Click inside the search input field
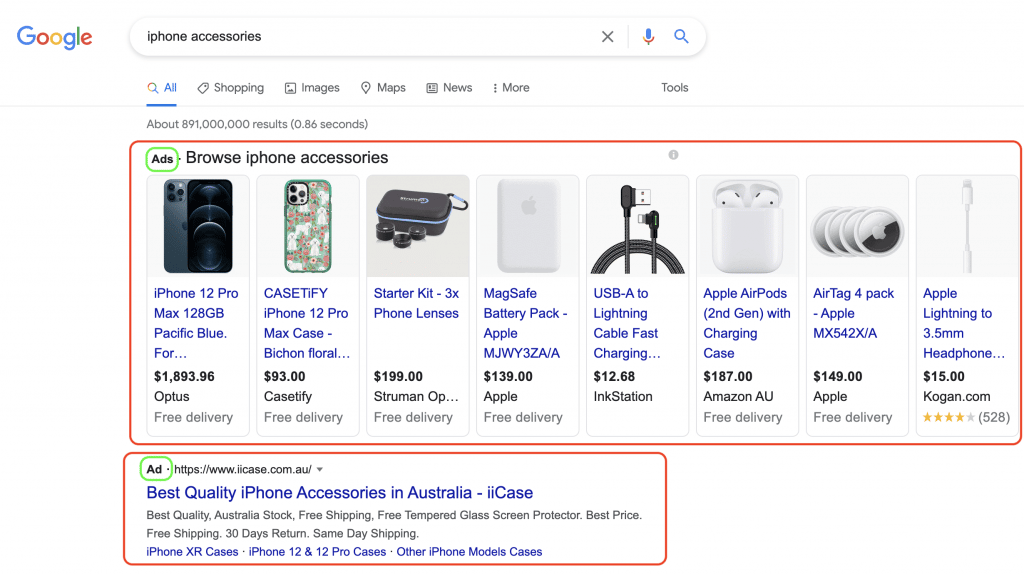This screenshot has height=574, width=1024. pos(360,37)
